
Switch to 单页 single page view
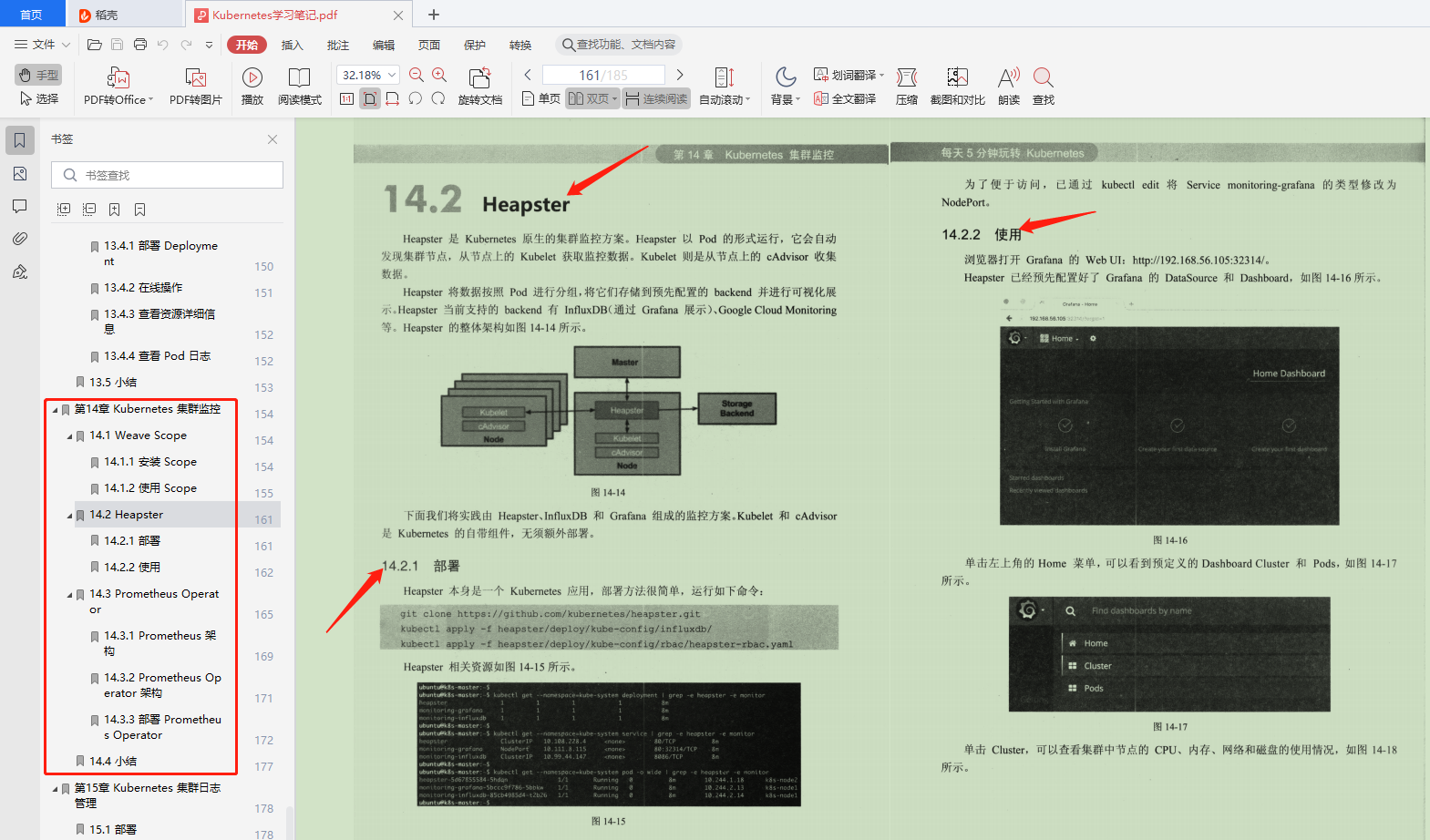[541, 98]
